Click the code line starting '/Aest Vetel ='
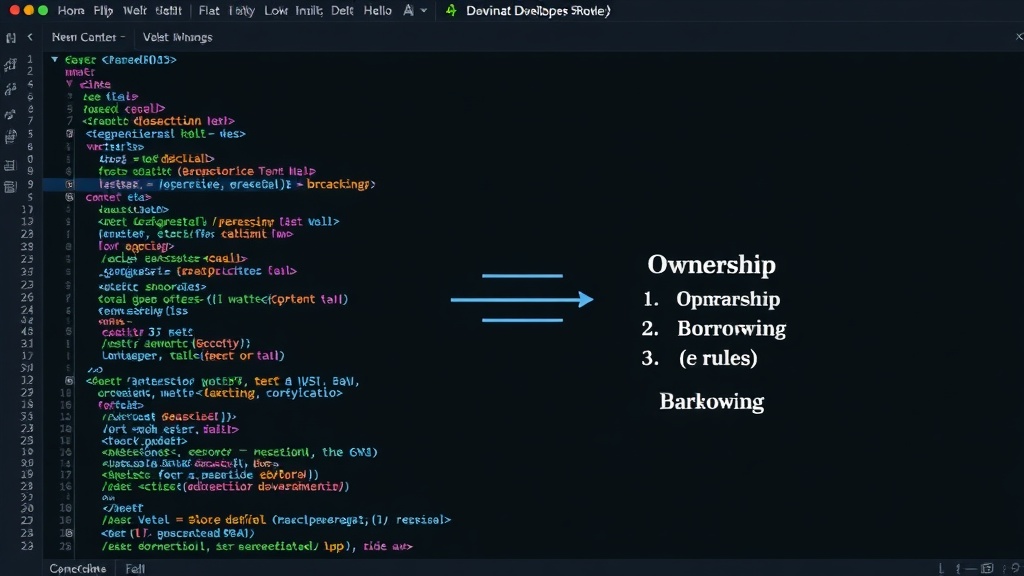This screenshot has height=576, width=1024. pos(276,520)
